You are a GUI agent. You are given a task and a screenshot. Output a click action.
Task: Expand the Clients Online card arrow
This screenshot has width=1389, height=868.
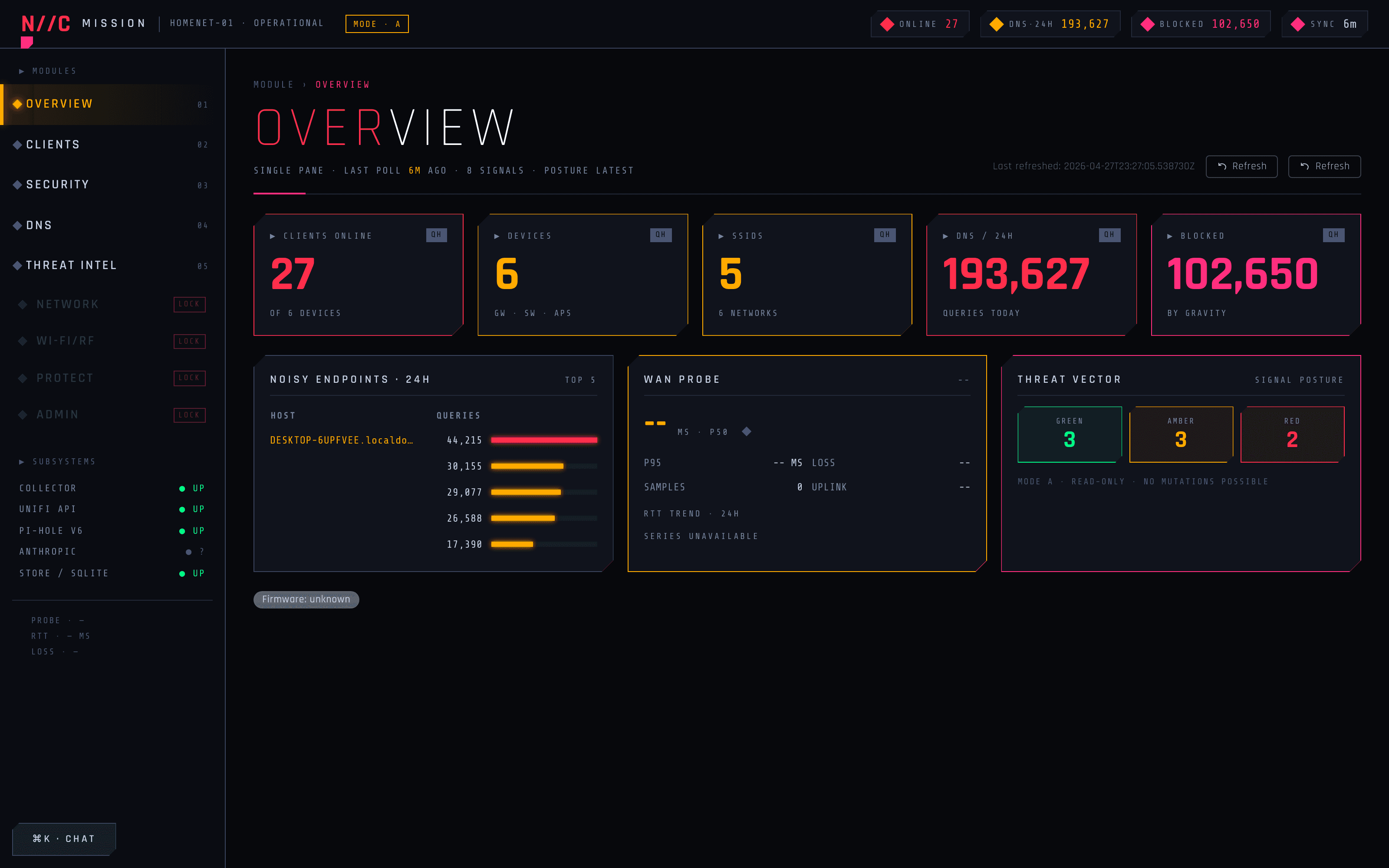(273, 236)
